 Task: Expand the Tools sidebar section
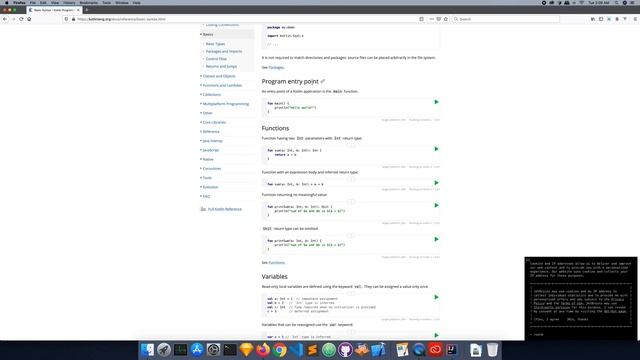pyautogui.click(x=207, y=178)
